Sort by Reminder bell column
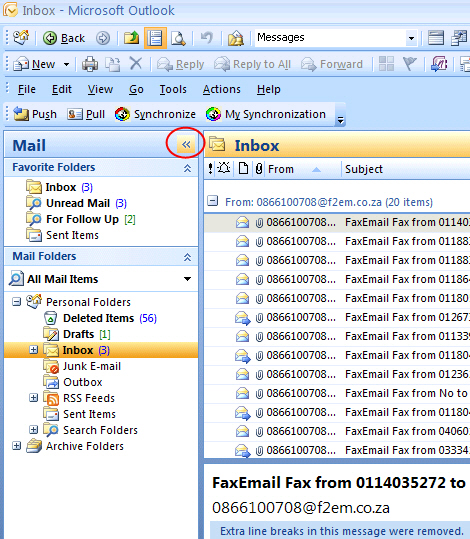Screen dimensions: 470x539 224,169
